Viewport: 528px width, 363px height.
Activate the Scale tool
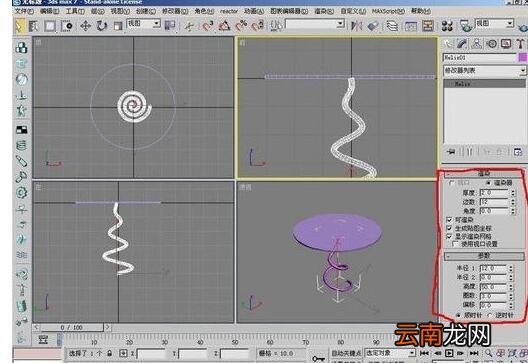click(118, 26)
